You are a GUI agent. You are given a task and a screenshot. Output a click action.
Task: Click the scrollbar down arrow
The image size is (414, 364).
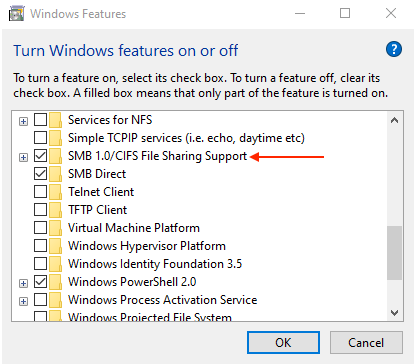[x=394, y=313]
